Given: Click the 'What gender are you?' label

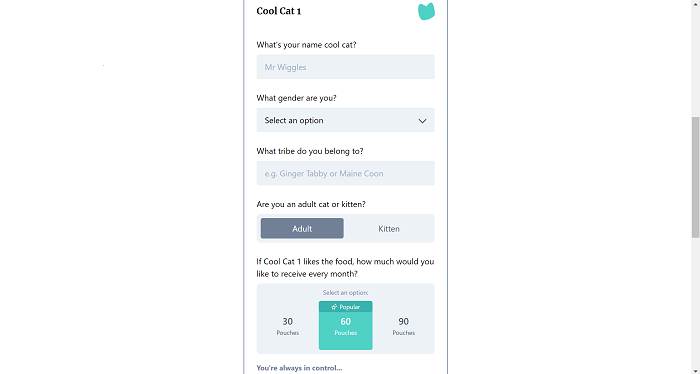Looking at the screenshot, I should [296, 98].
